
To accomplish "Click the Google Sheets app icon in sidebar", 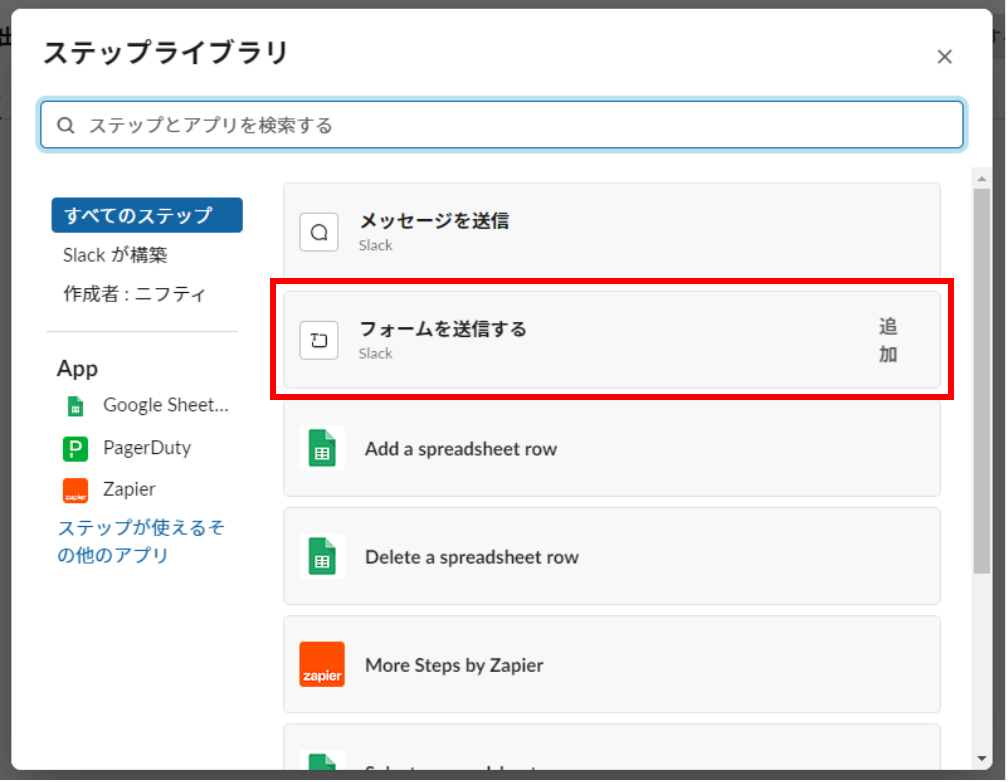I will [75, 406].
